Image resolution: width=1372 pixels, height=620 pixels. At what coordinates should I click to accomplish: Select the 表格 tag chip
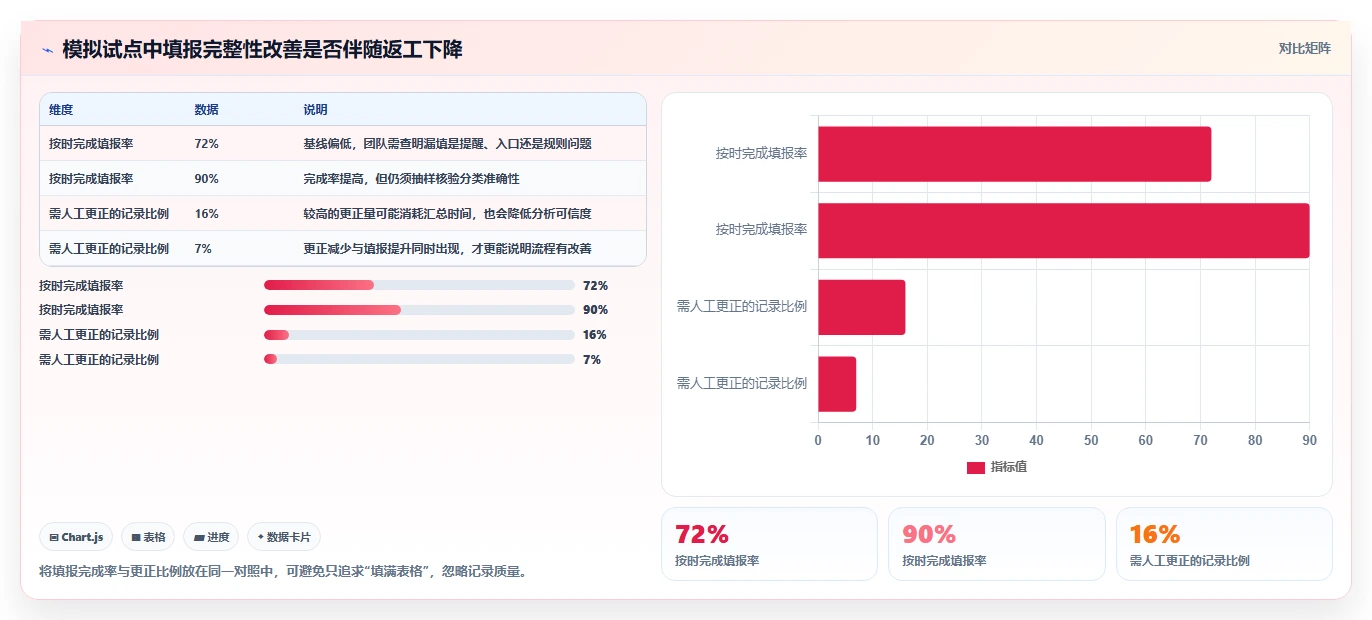coord(148,537)
